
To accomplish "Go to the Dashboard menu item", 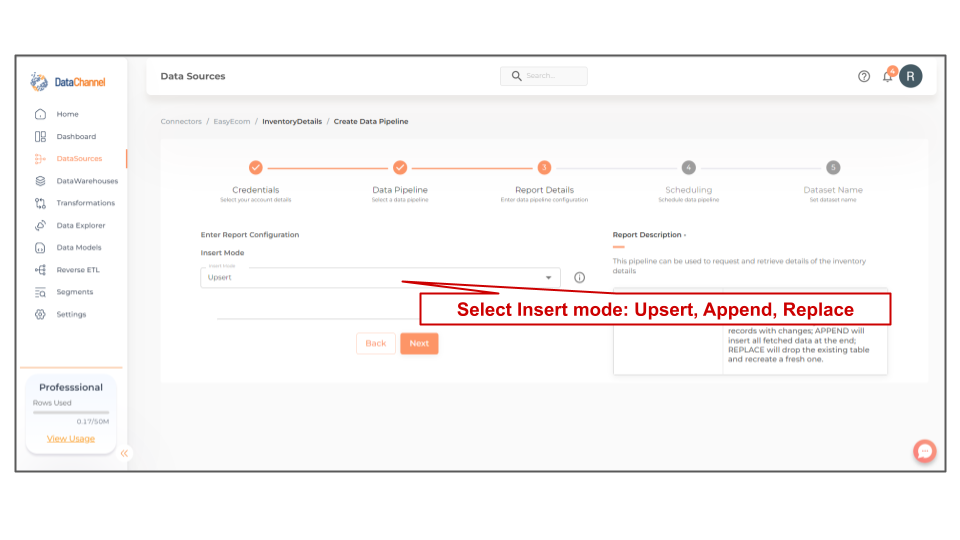I will [76, 137].
